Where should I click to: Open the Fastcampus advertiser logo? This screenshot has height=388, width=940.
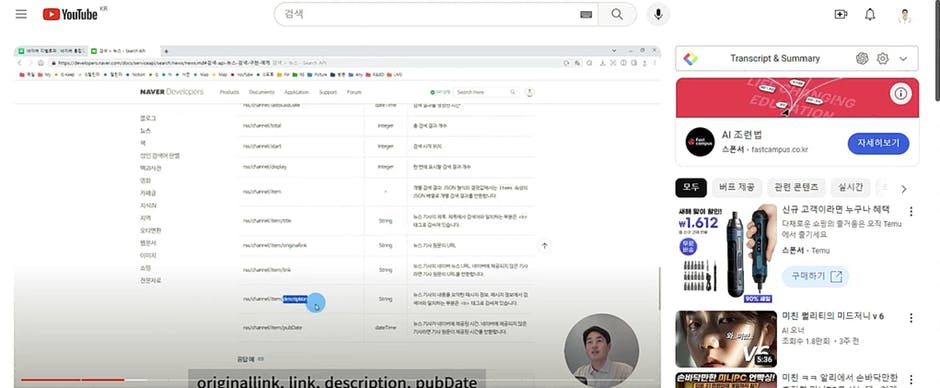coord(700,142)
